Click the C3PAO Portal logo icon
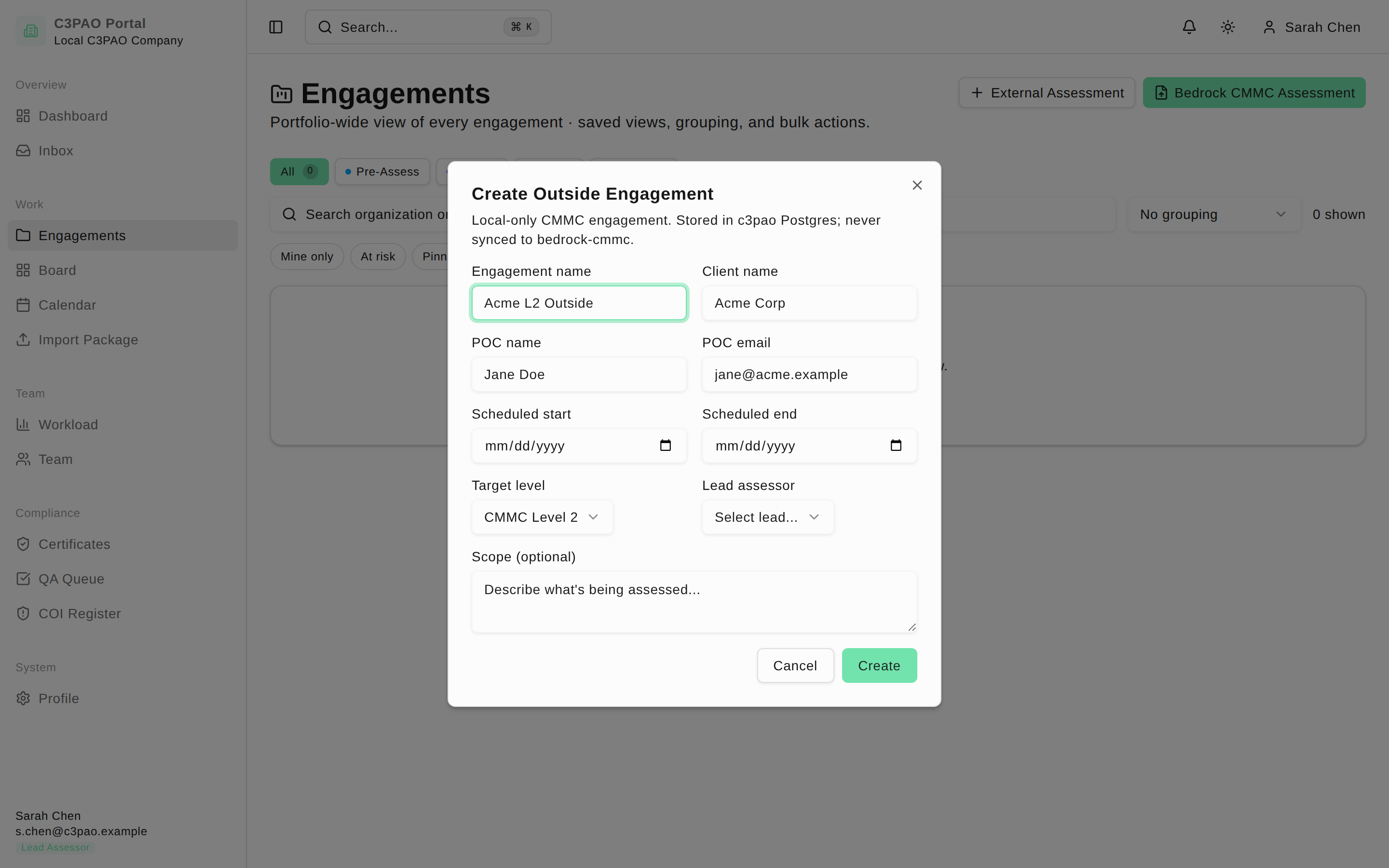The image size is (1389, 868). [30, 31]
